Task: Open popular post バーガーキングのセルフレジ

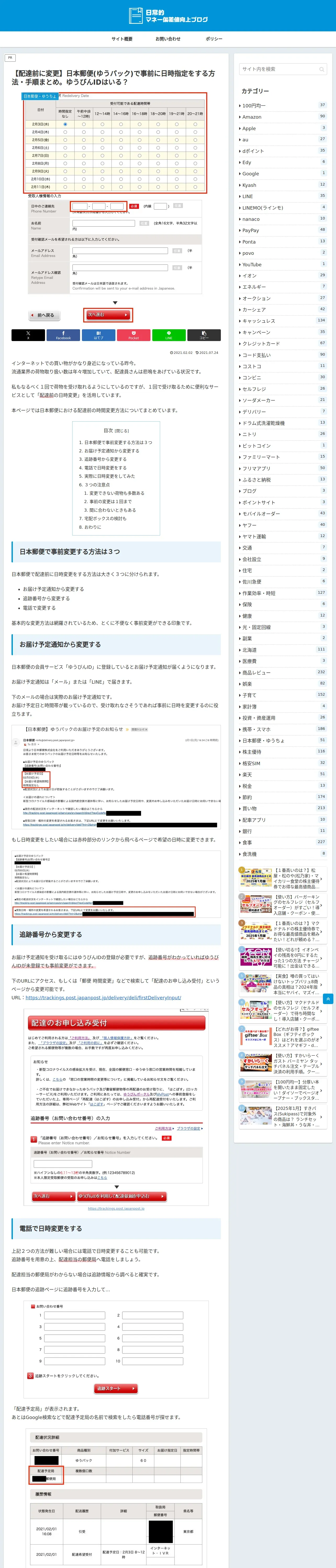Action: coord(282,905)
